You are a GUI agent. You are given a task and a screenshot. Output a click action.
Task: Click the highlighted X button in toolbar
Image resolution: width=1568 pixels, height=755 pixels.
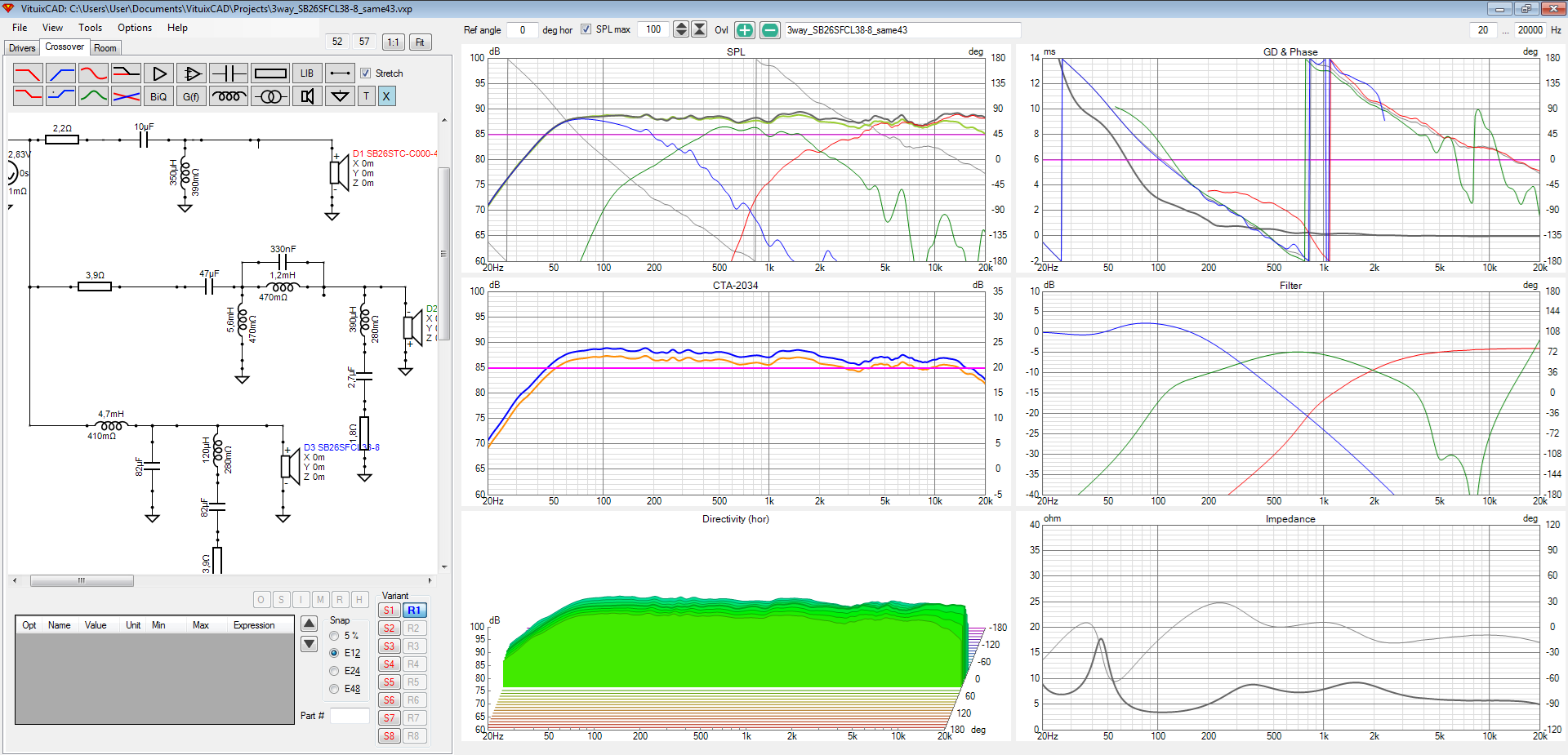pyautogui.click(x=386, y=96)
